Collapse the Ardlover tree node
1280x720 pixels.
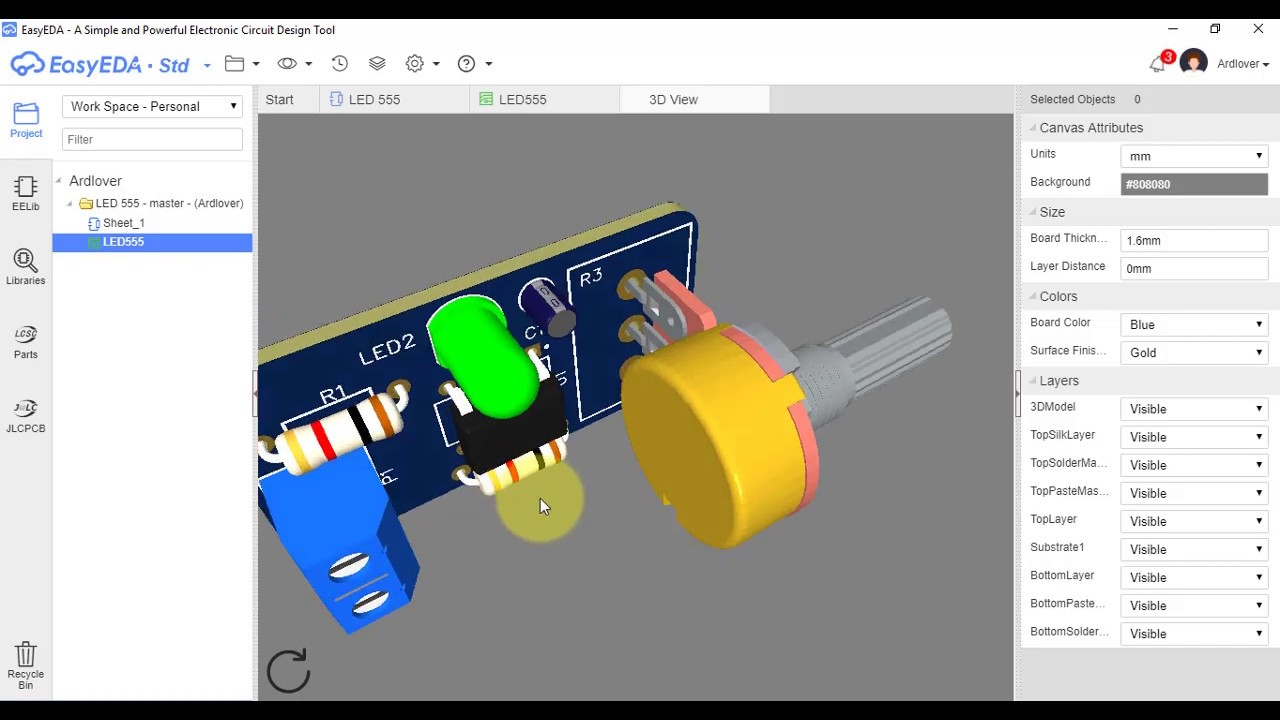[59, 181]
